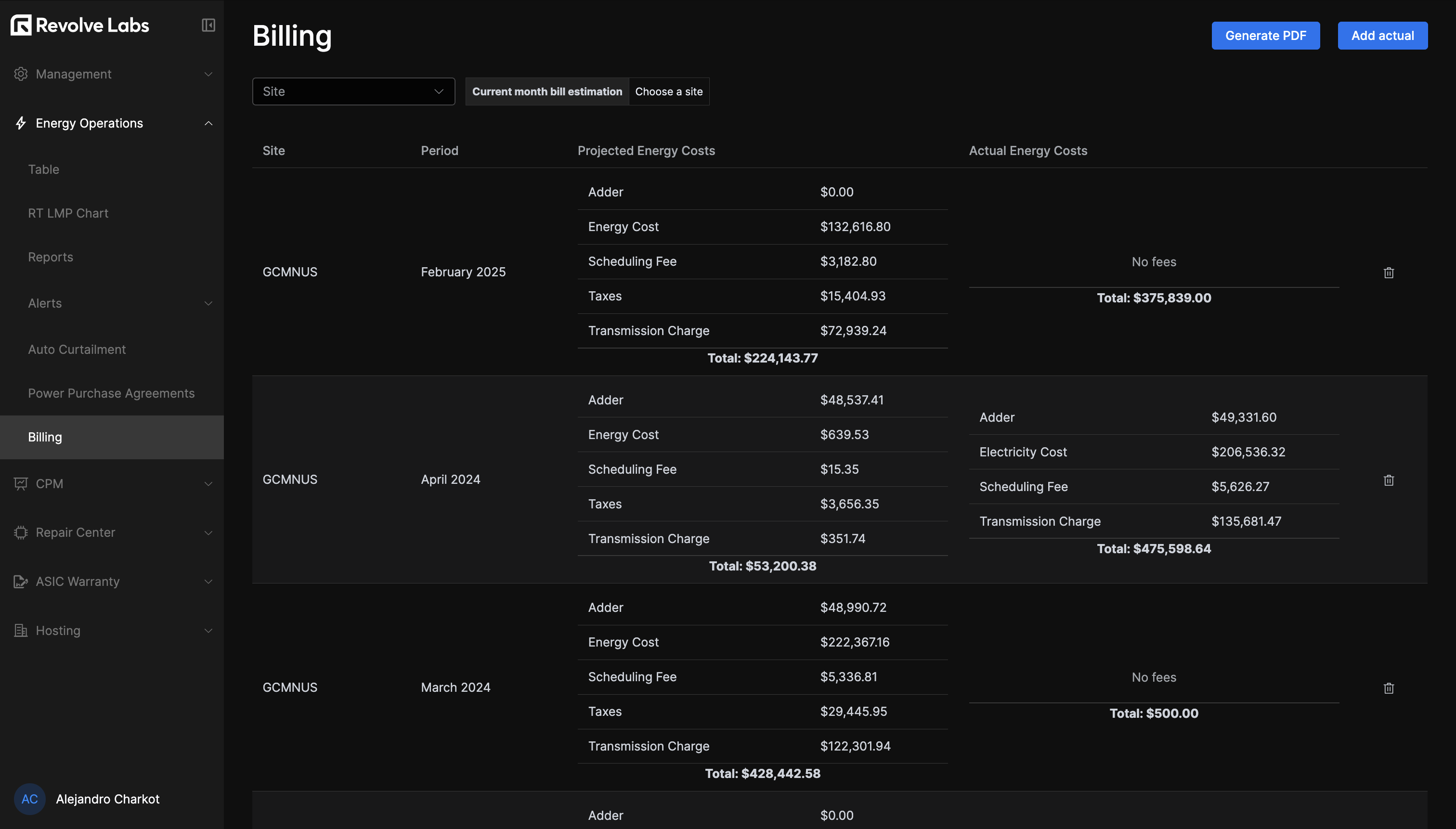The height and width of the screenshot is (829, 1456).
Task: Click the Energy Operations lightning icon
Action: [21, 123]
